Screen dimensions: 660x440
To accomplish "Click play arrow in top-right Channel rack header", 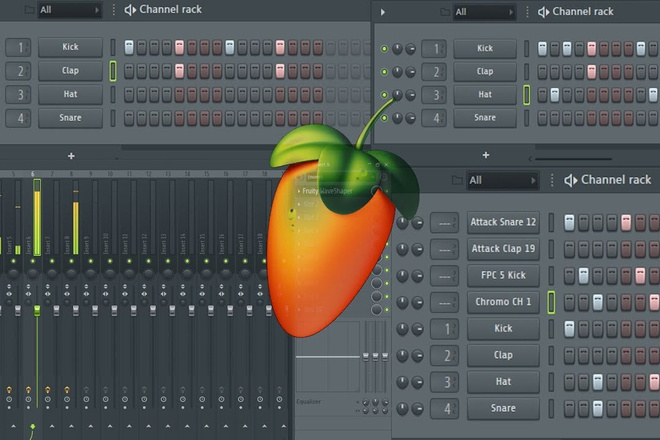I will [383, 12].
